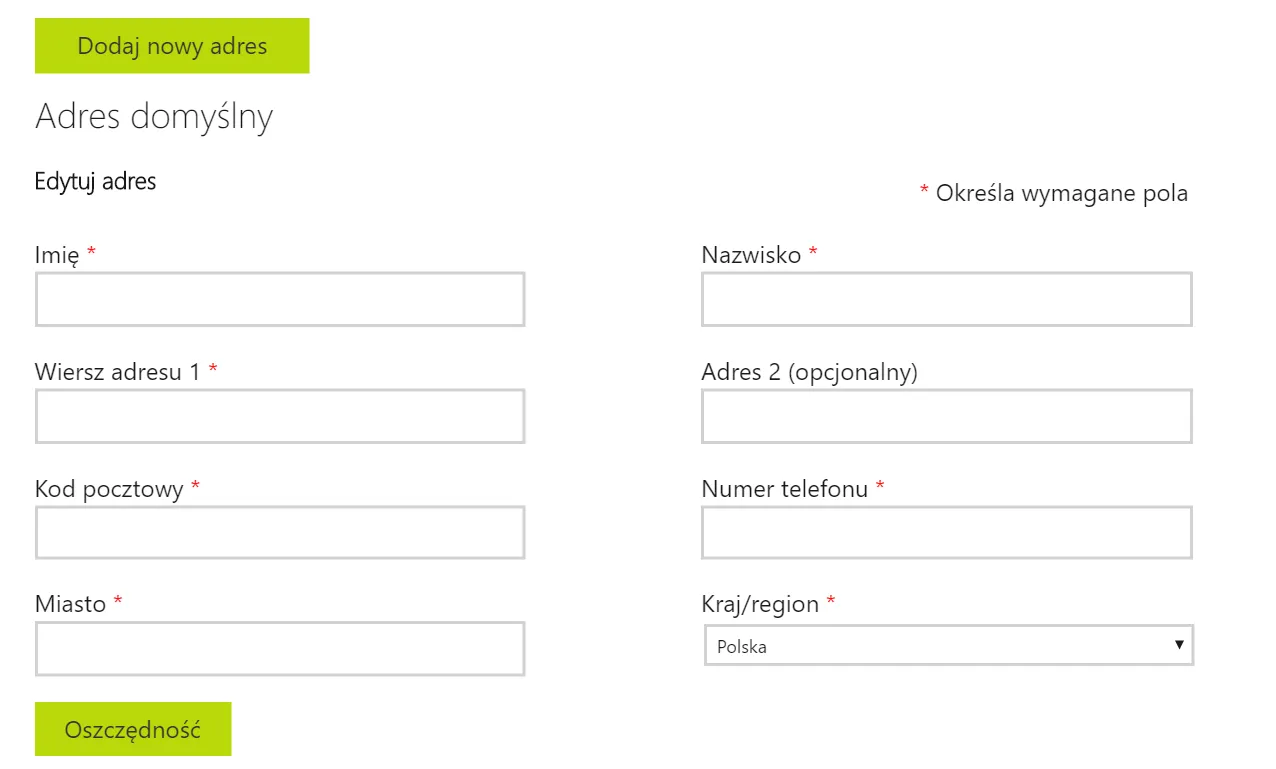Click inside the Imię input field
Screen dimensions: 1276x769
coord(280,298)
